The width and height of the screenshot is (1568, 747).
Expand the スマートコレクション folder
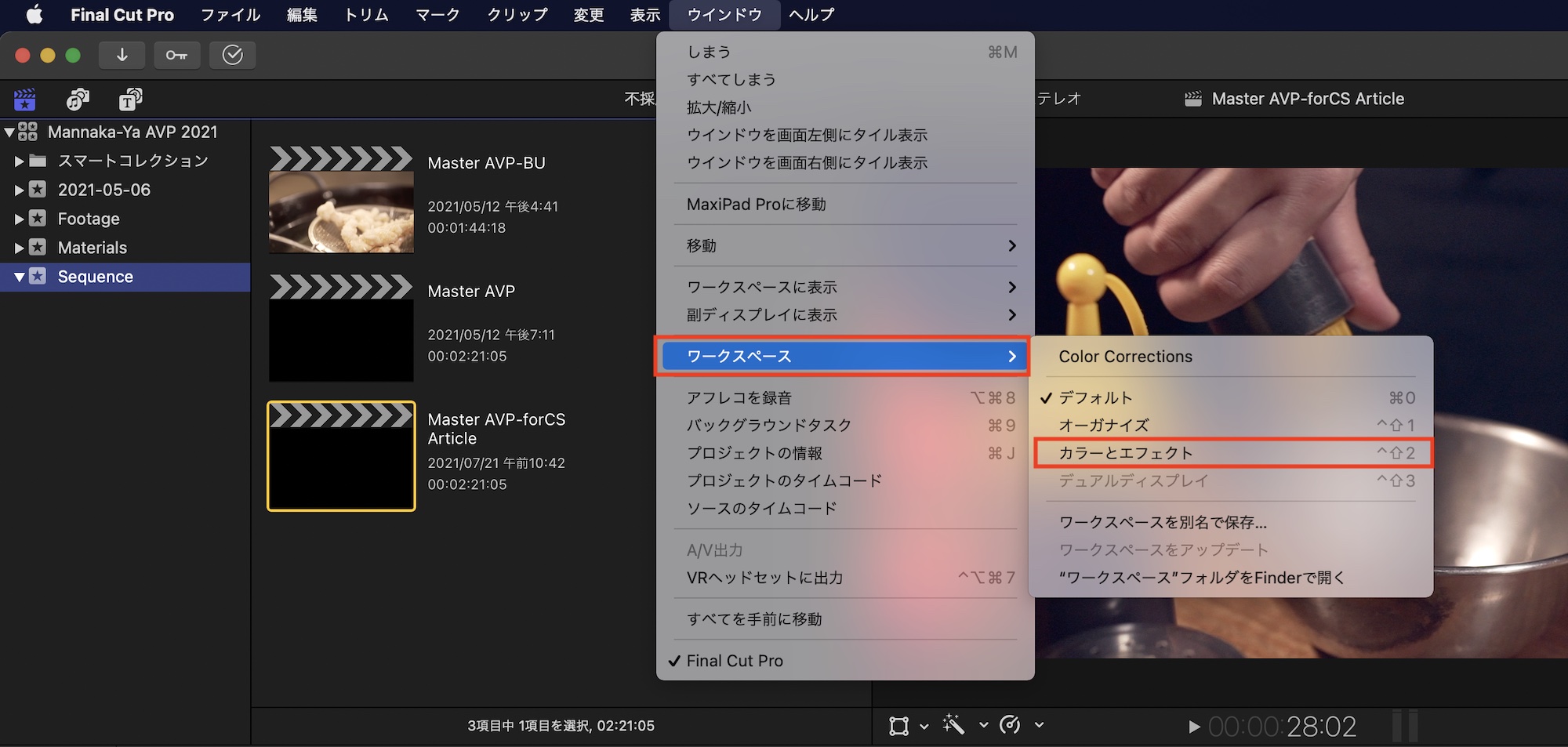click(20, 161)
